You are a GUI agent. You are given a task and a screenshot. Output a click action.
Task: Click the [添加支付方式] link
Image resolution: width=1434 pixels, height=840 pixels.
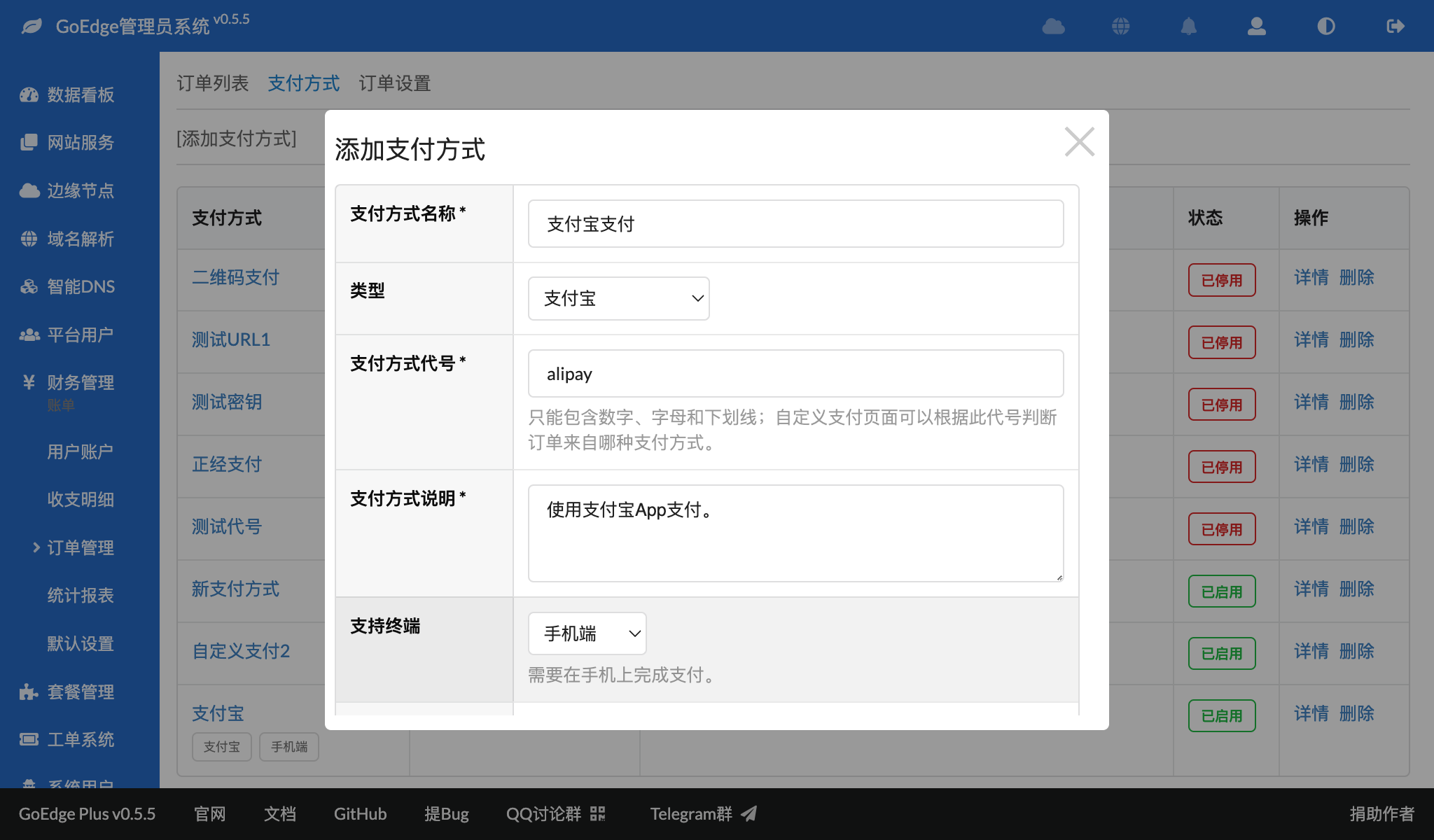click(237, 139)
